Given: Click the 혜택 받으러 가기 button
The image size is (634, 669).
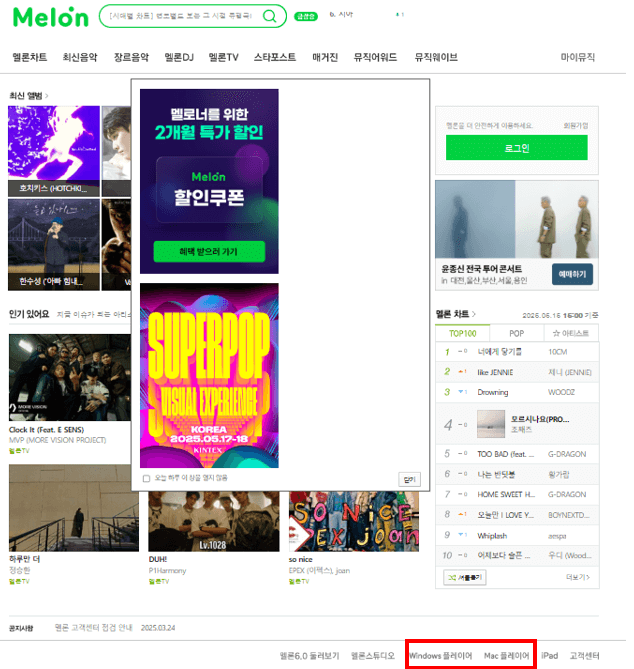Looking at the screenshot, I should (209, 252).
